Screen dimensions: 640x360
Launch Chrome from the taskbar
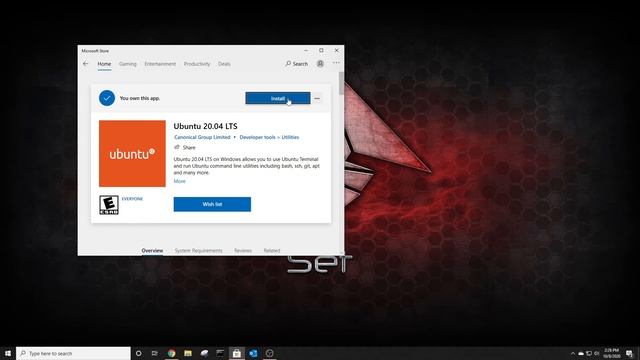[x=171, y=353]
